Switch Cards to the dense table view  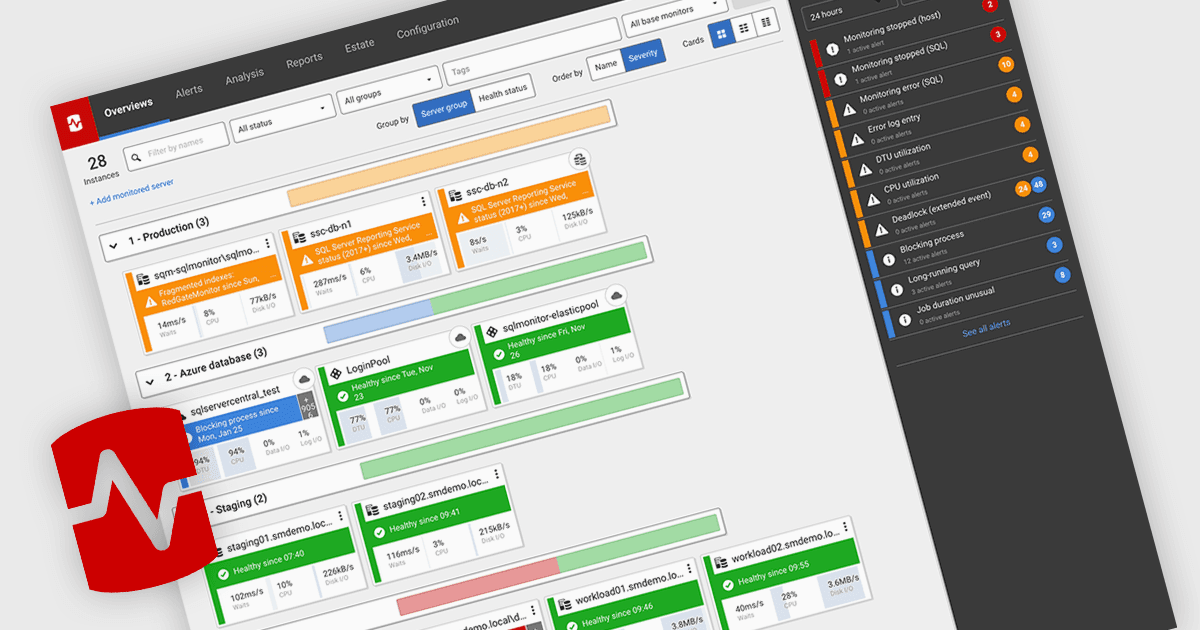[x=766, y=23]
